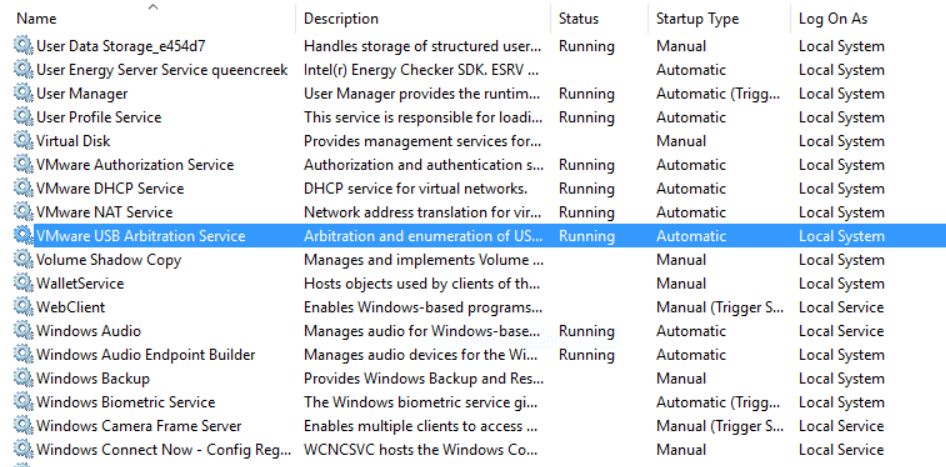Click the gear icon beside Windows Connect Now

pos(23,450)
